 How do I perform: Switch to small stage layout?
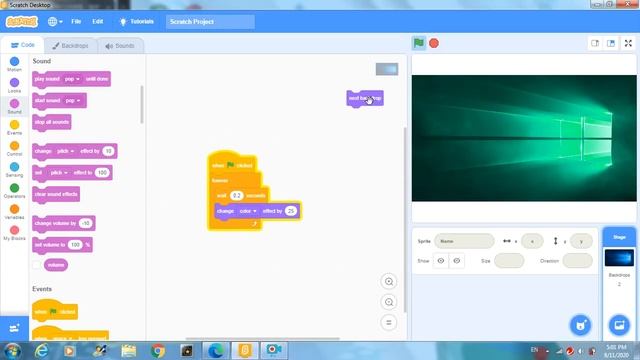pyautogui.click(x=595, y=43)
